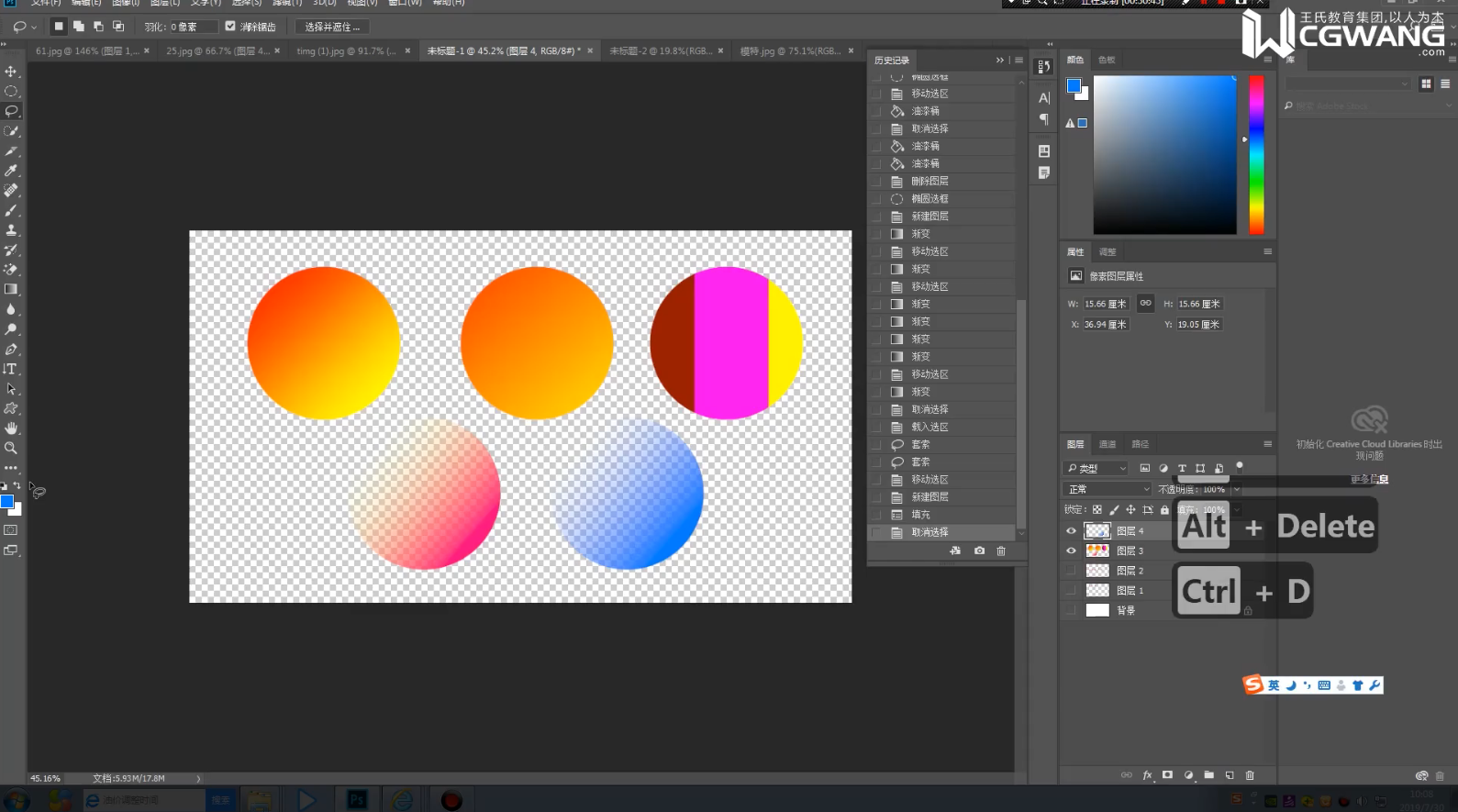Open the layer blend mode 正常 dropdown
This screenshot has height=812, width=1458.
coord(1107,489)
